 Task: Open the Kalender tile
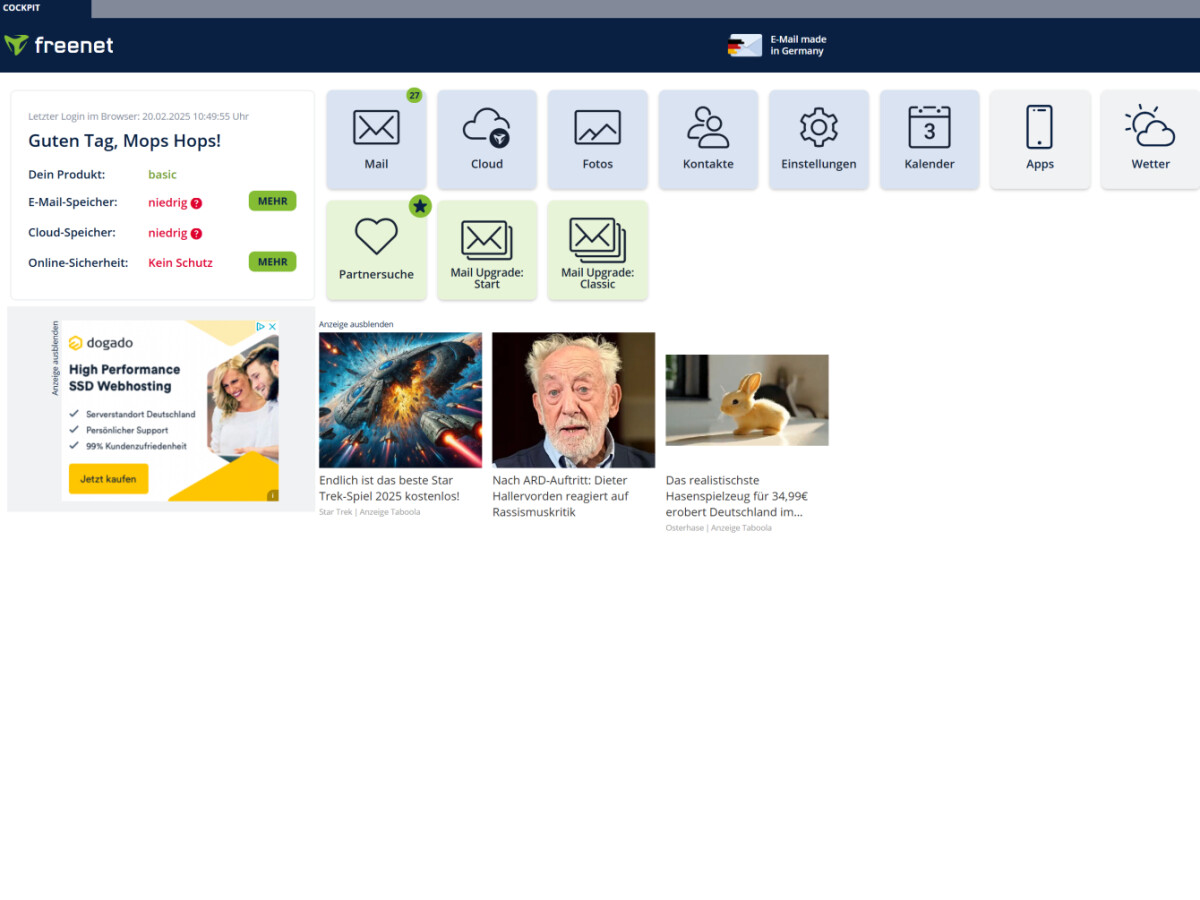point(929,139)
